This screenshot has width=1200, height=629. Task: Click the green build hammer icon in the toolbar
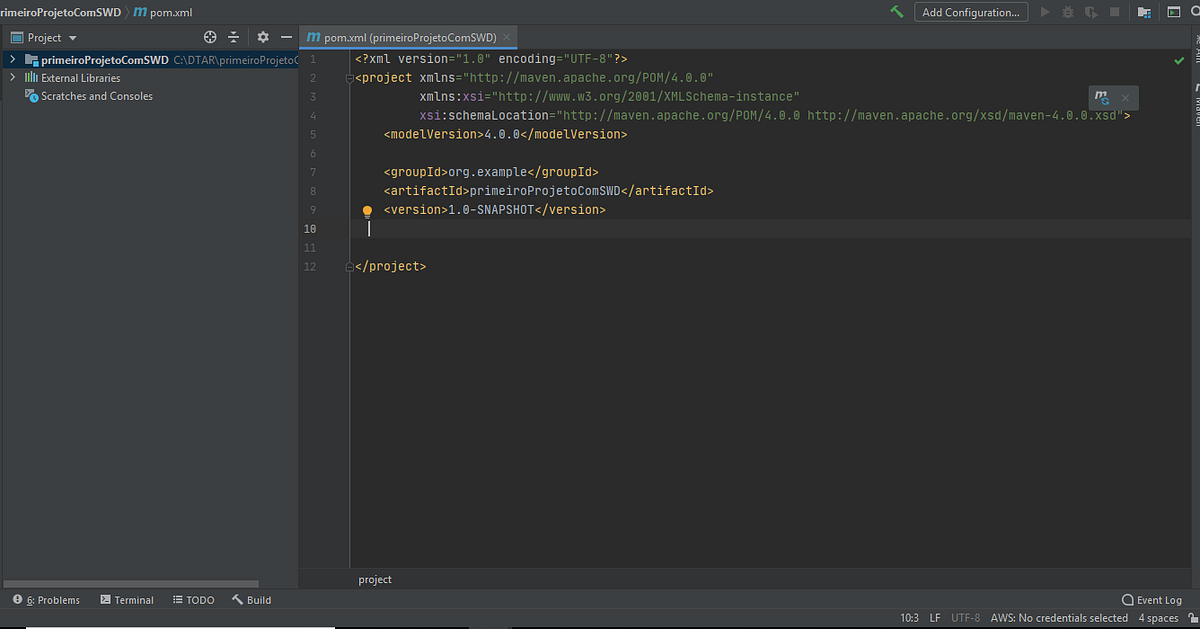click(x=896, y=12)
